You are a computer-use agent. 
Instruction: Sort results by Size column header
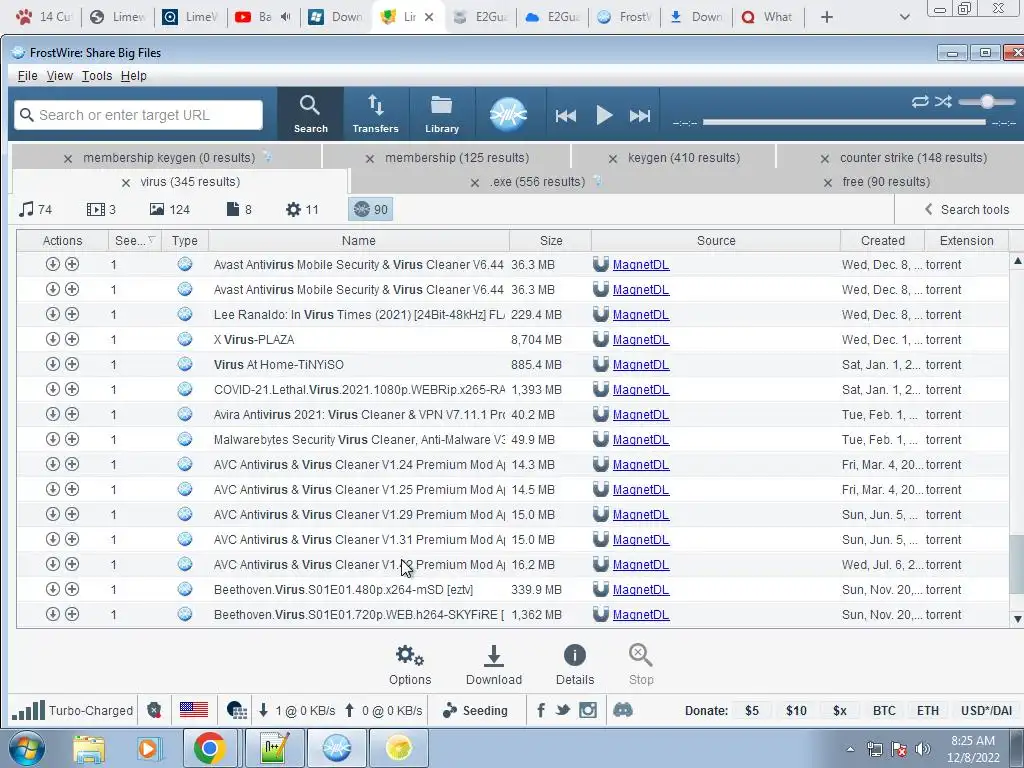tap(551, 241)
